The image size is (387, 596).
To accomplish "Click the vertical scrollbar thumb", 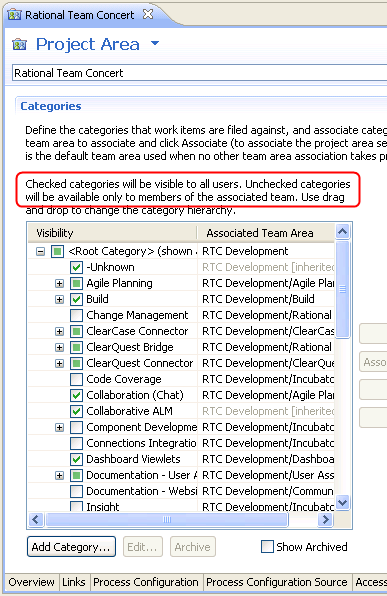I will (343, 288).
